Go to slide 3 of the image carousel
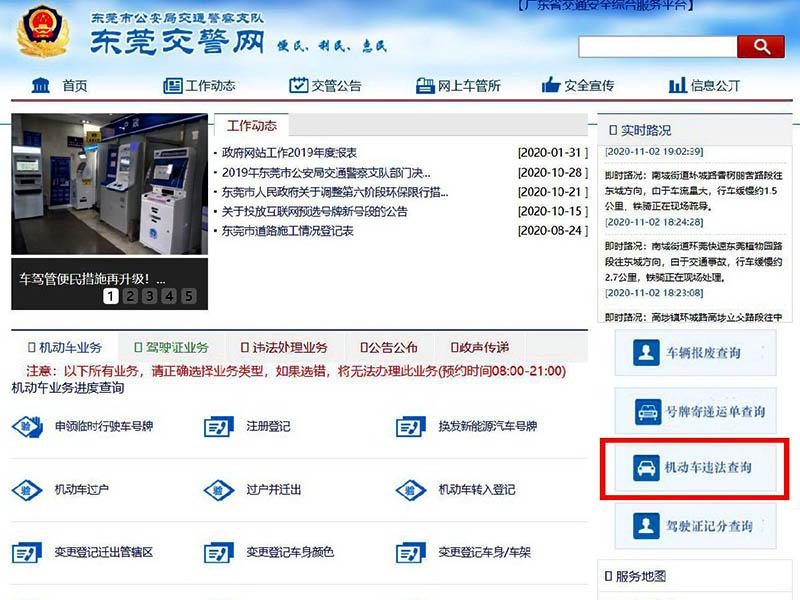Viewport: 800px width, 600px height. pyautogui.click(x=149, y=296)
